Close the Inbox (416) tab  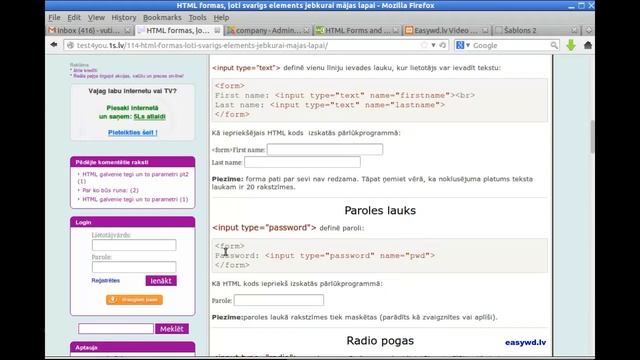[x=128, y=31]
